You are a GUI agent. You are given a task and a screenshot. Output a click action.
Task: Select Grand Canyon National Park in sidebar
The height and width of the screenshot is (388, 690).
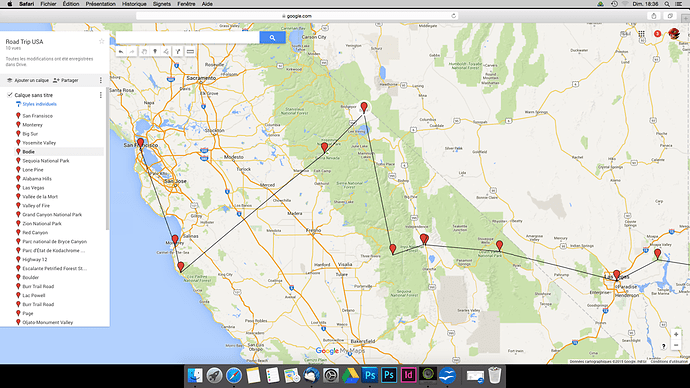click(x=52, y=215)
